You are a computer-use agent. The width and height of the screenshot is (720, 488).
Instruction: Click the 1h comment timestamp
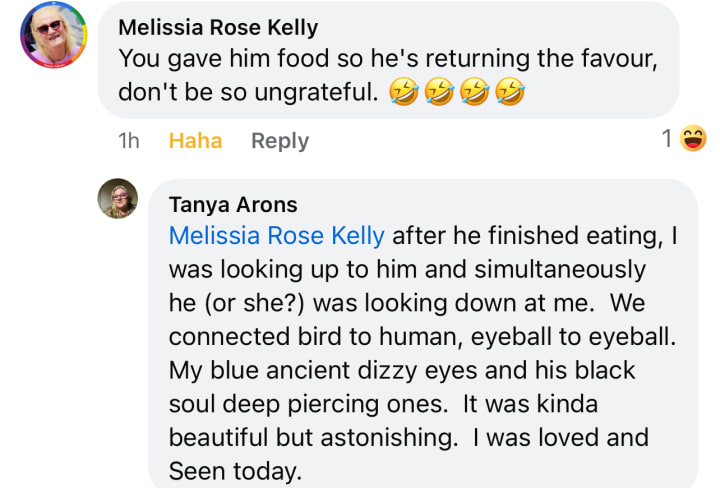[x=129, y=141]
